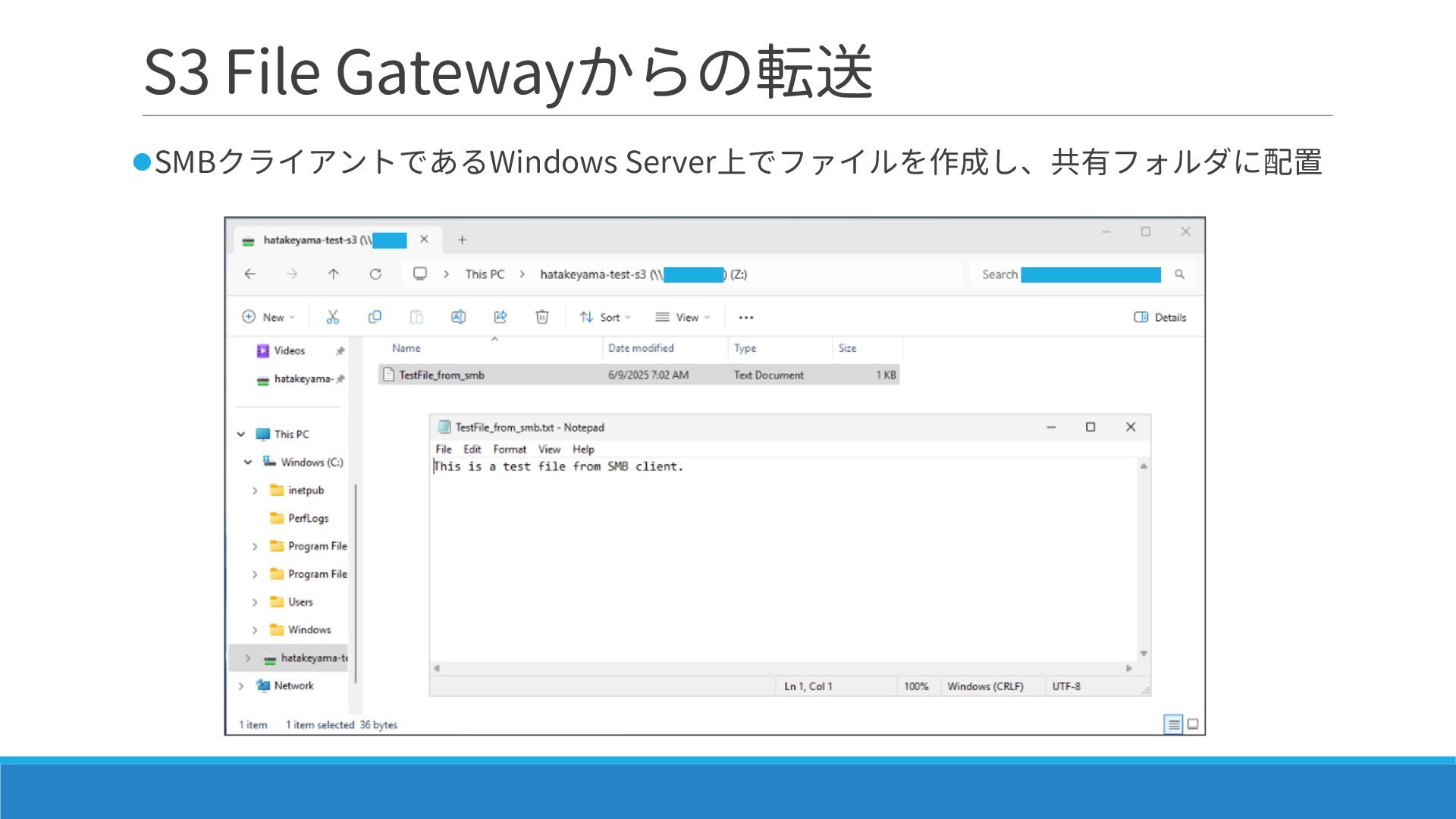The width and height of the screenshot is (1456, 819).
Task: Click the Copy icon in toolbar
Action: pos(375,317)
